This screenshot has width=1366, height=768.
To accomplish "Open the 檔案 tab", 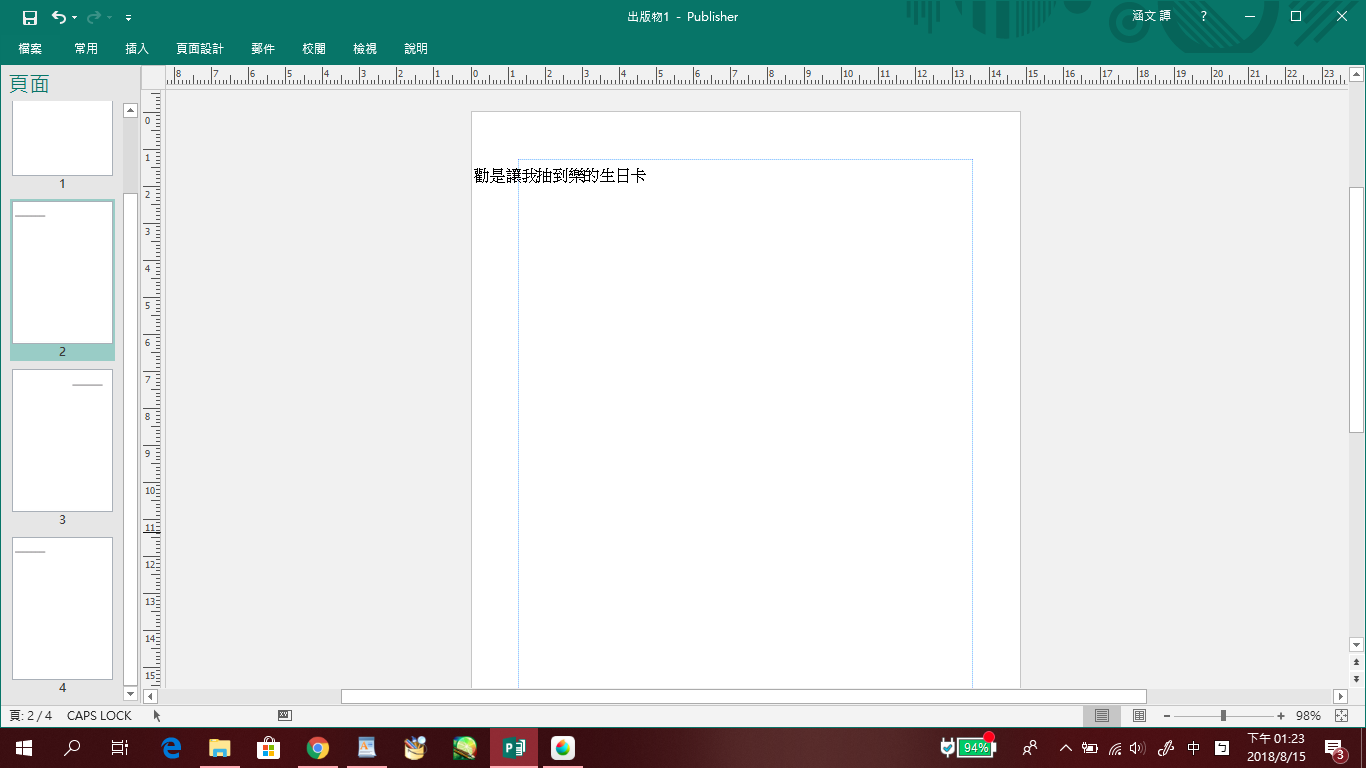I will [30, 48].
